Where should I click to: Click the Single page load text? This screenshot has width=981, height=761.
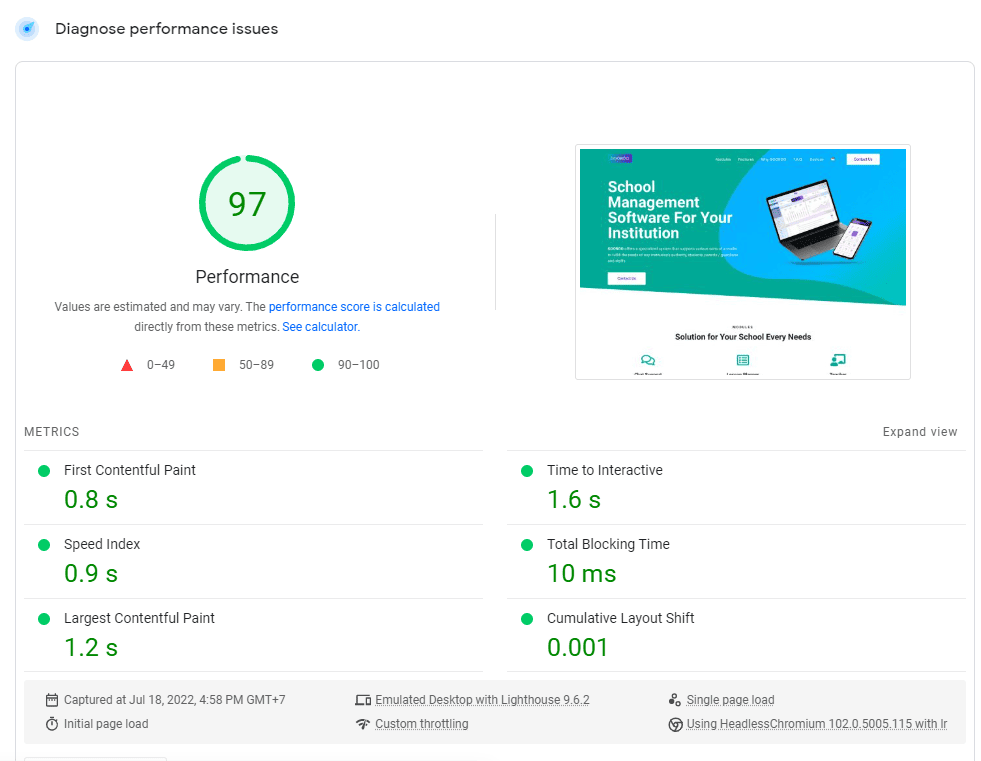(x=730, y=700)
